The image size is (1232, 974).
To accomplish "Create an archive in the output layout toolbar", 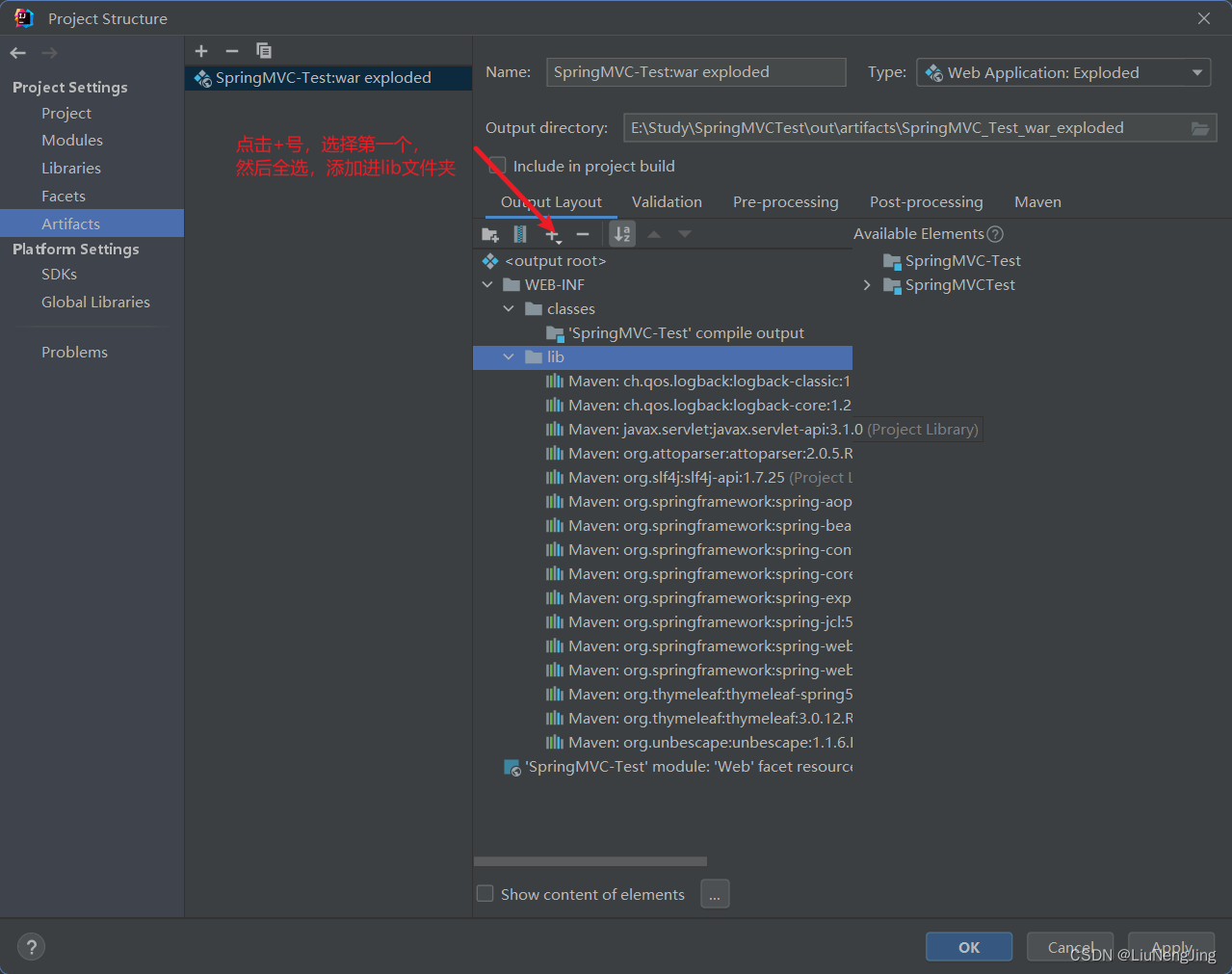I will click(520, 234).
